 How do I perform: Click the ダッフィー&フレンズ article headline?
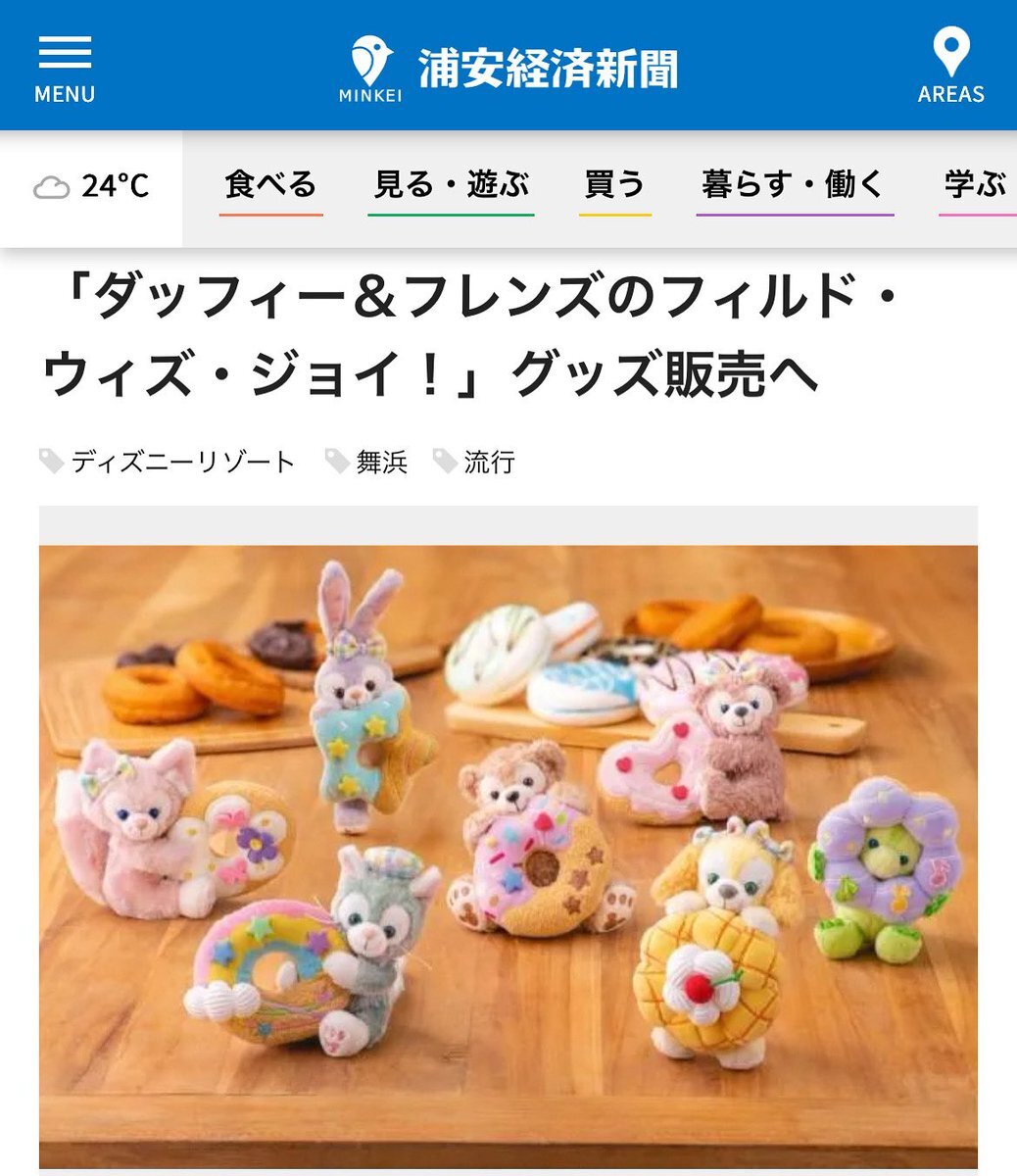pyautogui.click(x=471, y=336)
